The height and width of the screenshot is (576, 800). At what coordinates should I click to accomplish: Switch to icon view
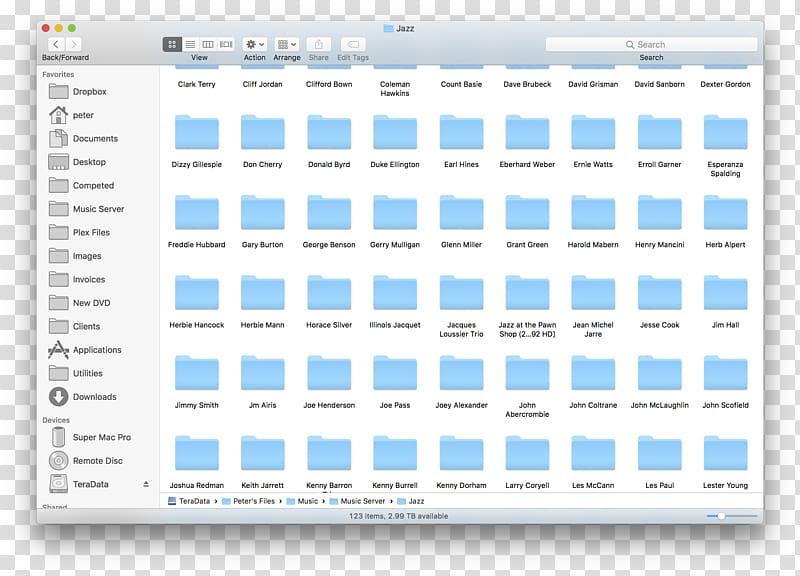[x=172, y=44]
